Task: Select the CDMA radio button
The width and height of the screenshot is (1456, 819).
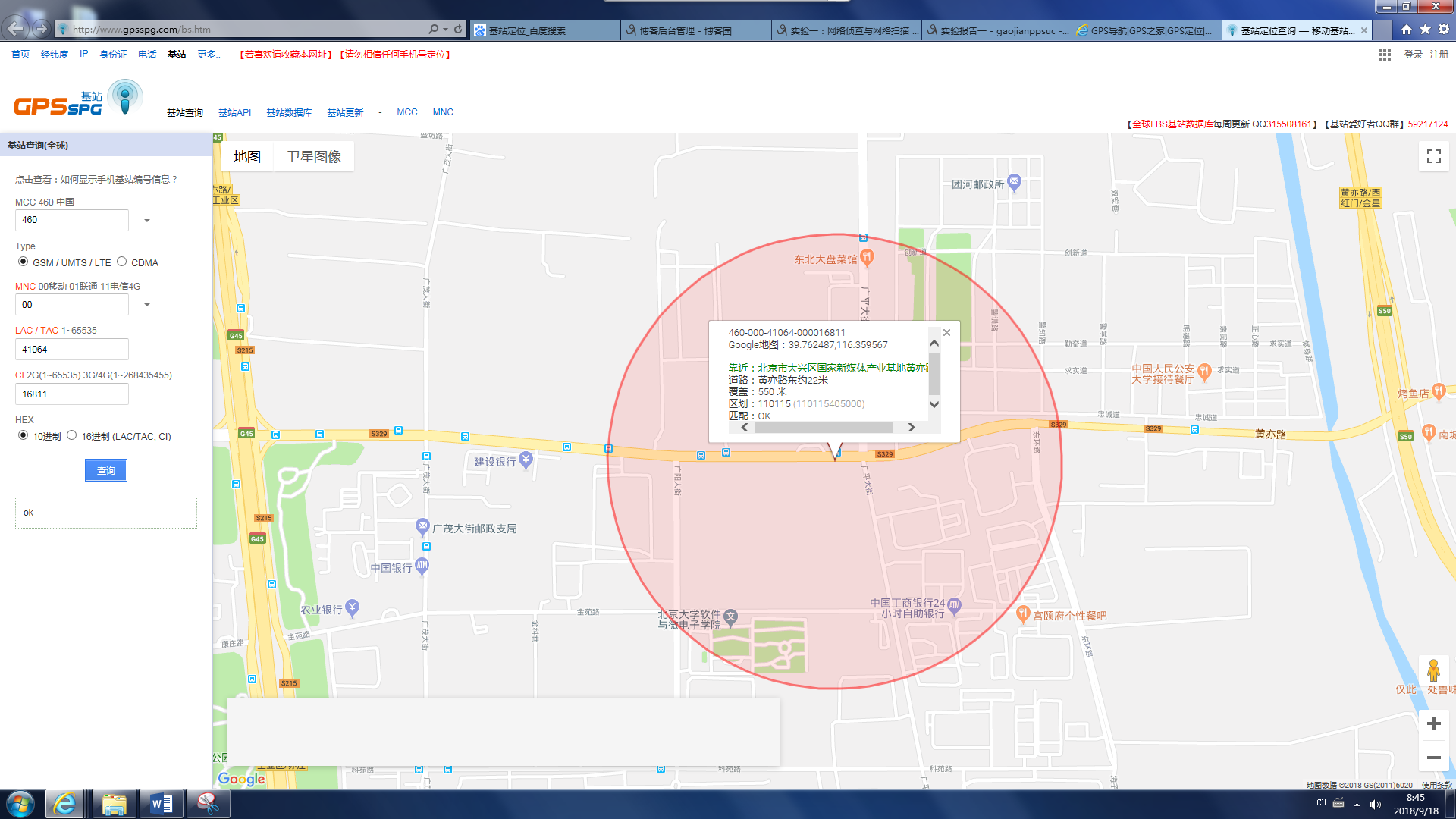Action: [121, 262]
